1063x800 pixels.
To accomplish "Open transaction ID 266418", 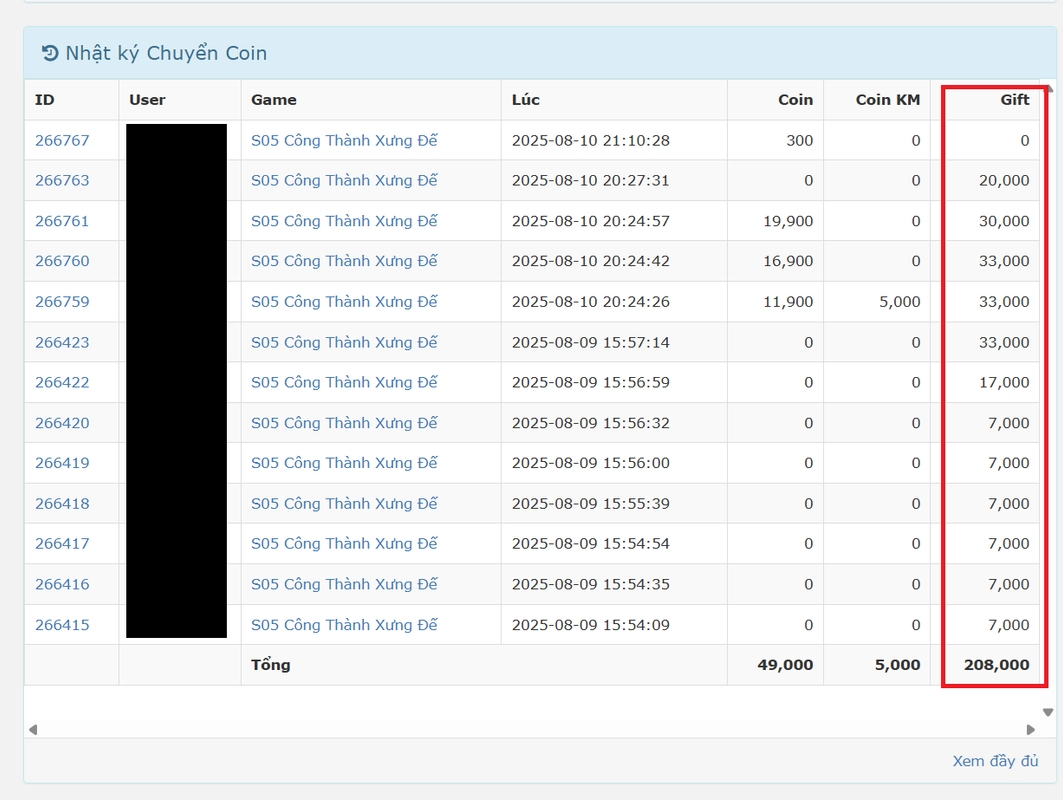I will [x=62, y=504].
